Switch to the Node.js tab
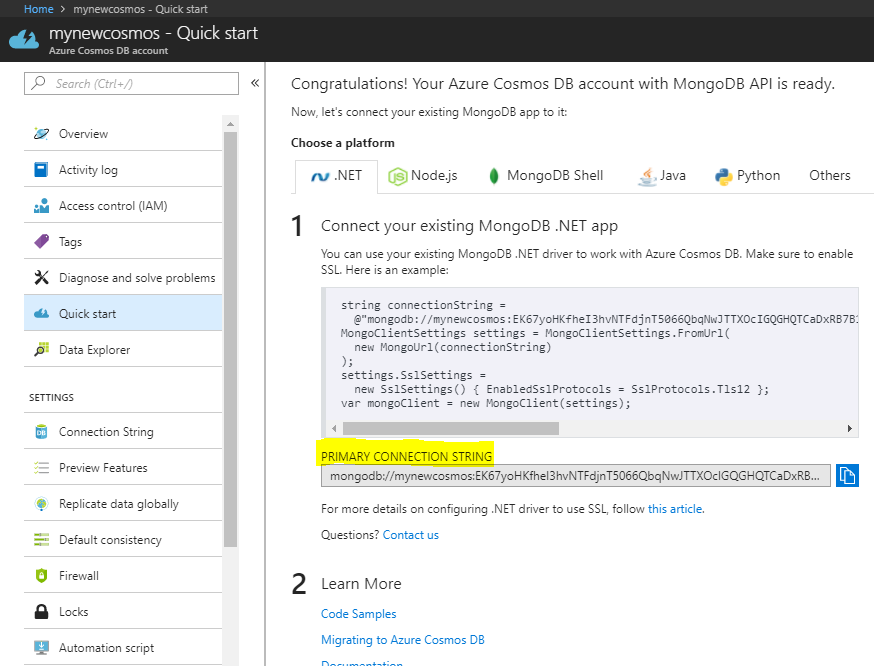The height and width of the screenshot is (666, 874). point(423,176)
